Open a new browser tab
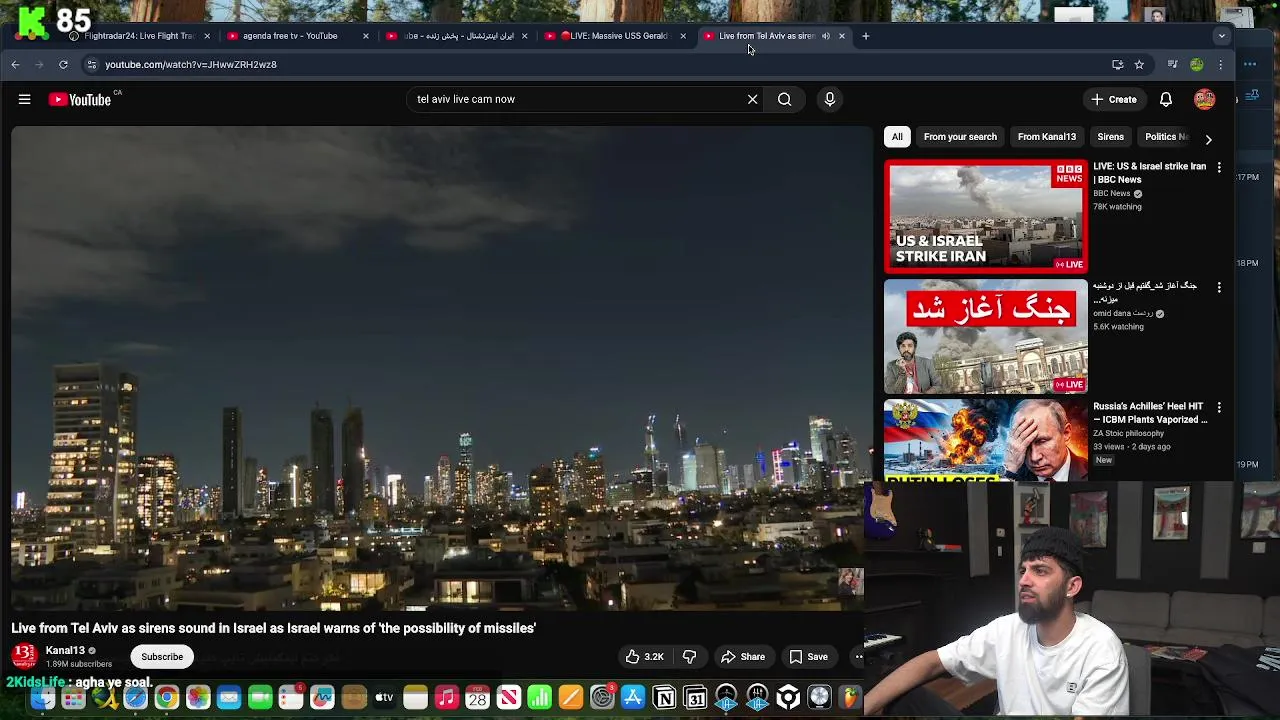 pos(866,36)
